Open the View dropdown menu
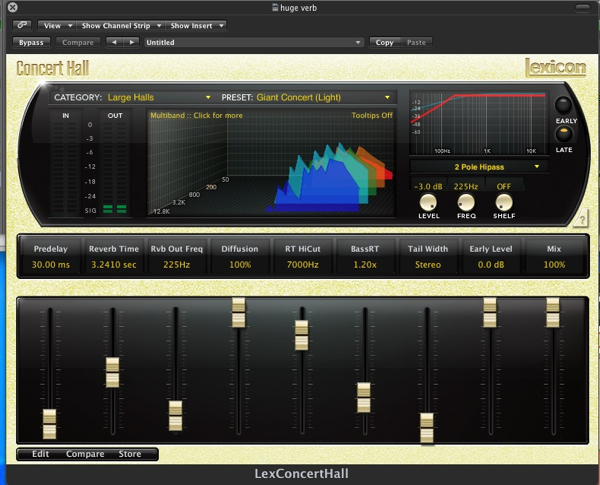Screen dimensions: 600x485 56,26
